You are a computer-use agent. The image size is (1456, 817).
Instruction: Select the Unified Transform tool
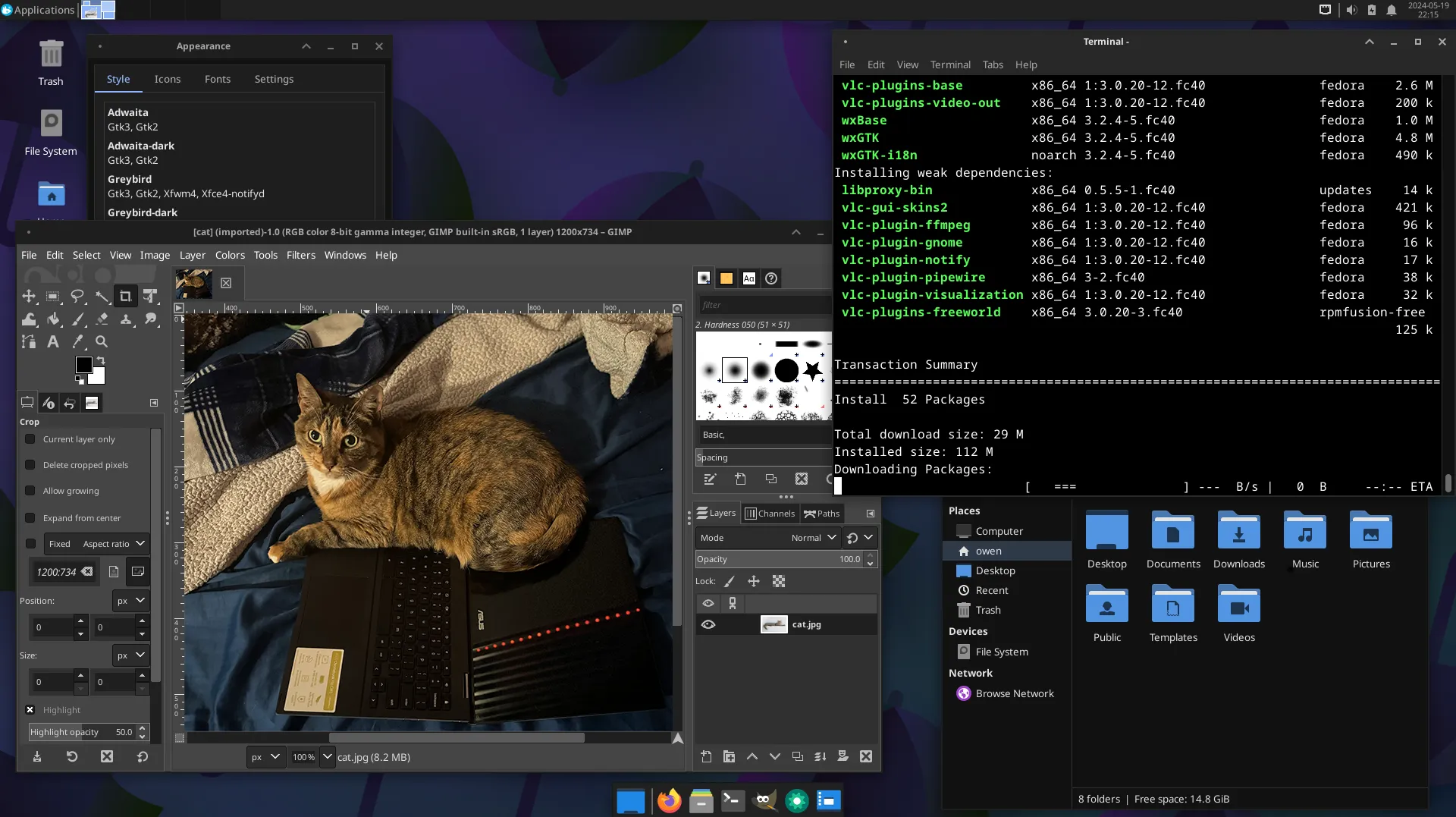coord(150,296)
